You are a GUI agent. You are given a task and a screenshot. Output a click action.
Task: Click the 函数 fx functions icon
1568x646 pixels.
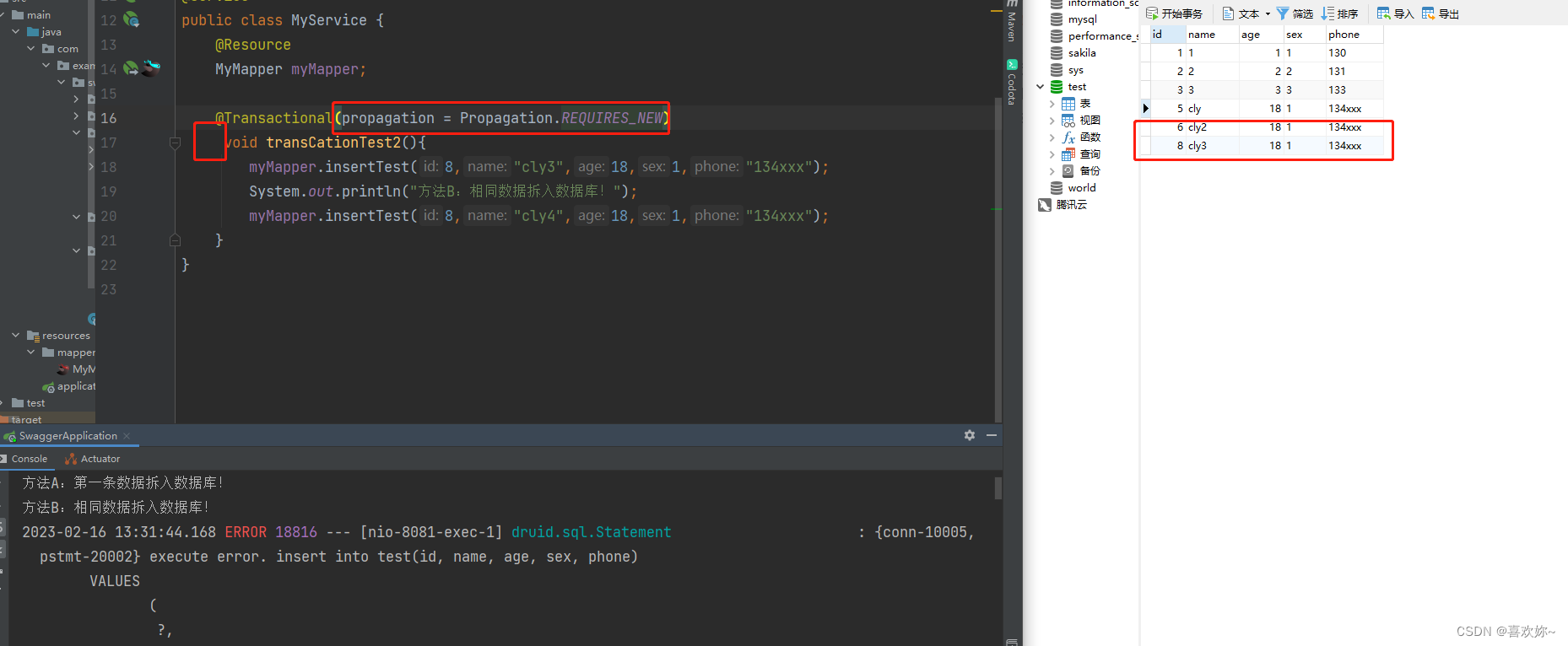pyautogui.click(x=1068, y=137)
